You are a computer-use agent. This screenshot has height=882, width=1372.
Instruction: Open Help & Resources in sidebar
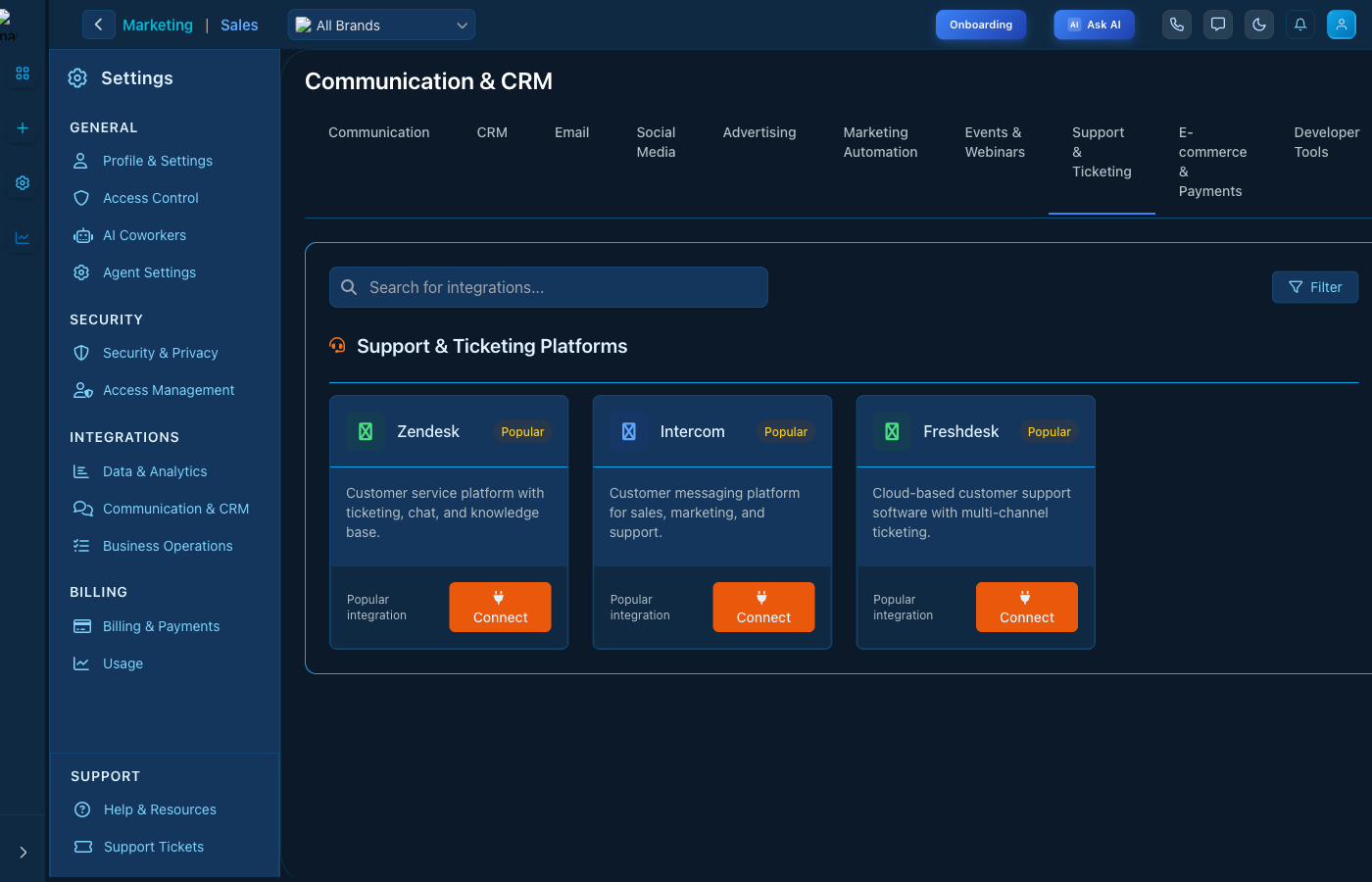tap(160, 809)
